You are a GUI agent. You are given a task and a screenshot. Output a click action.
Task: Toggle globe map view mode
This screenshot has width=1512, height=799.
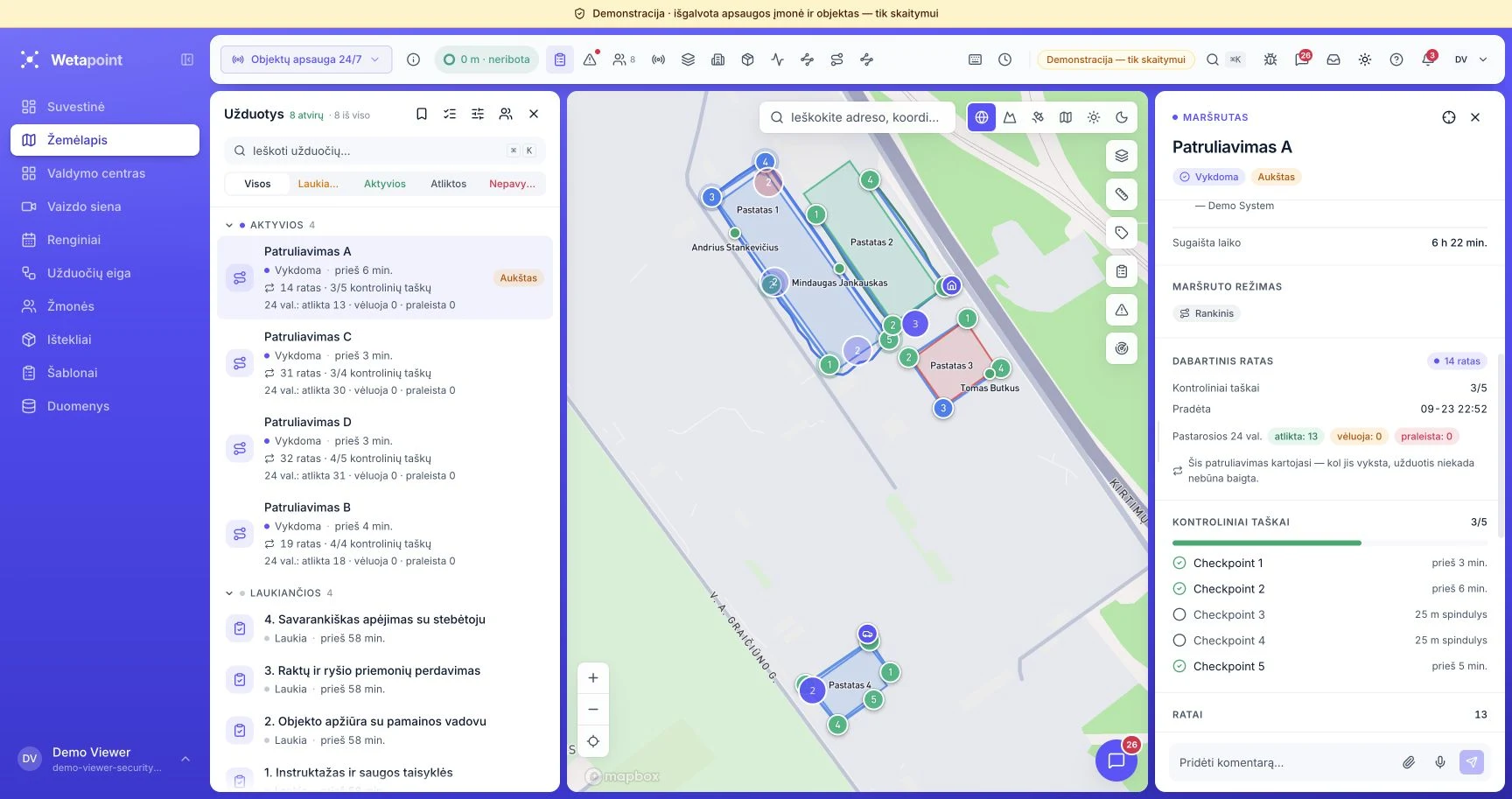[x=982, y=117]
